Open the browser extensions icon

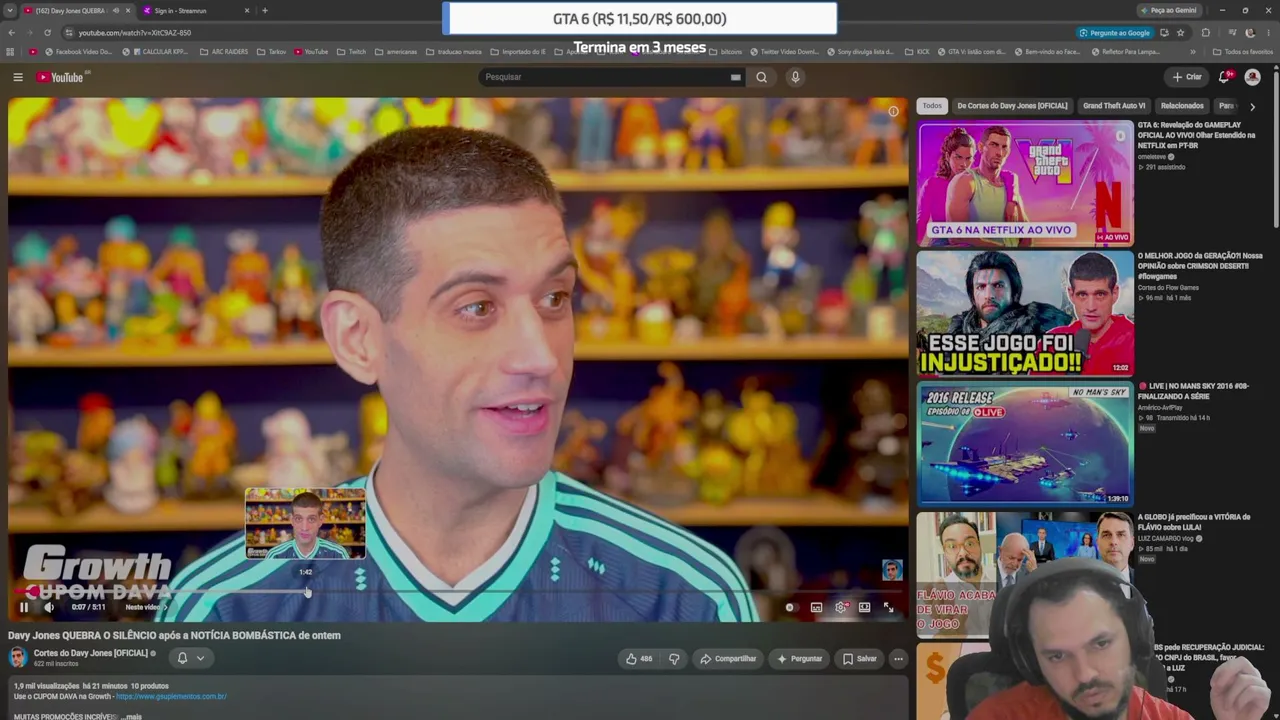tap(1205, 33)
